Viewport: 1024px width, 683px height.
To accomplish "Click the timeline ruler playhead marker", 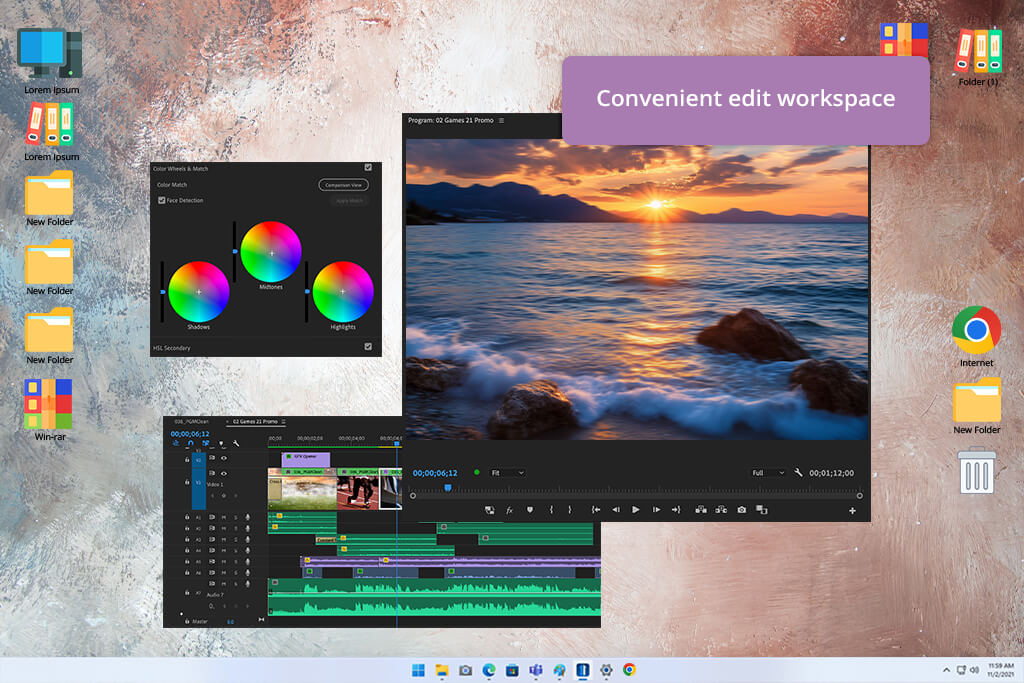I will tap(396, 443).
